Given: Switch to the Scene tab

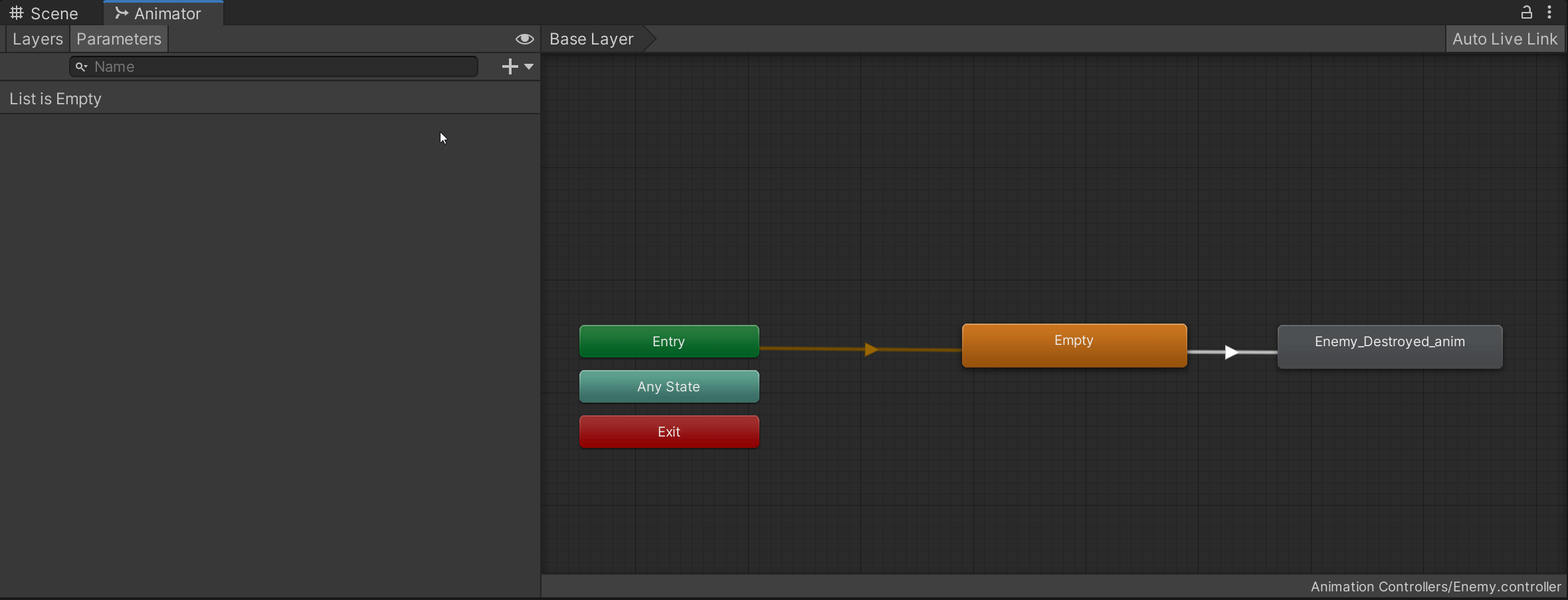Looking at the screenshot, I should tap(44, 13).
